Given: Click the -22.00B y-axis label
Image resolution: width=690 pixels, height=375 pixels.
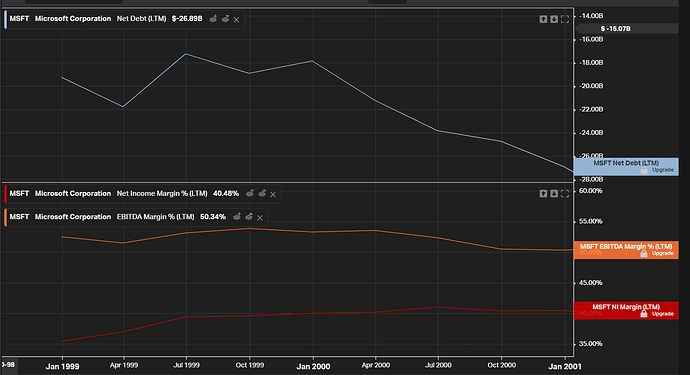Looking at the screenshot, I should click(591, 109).
